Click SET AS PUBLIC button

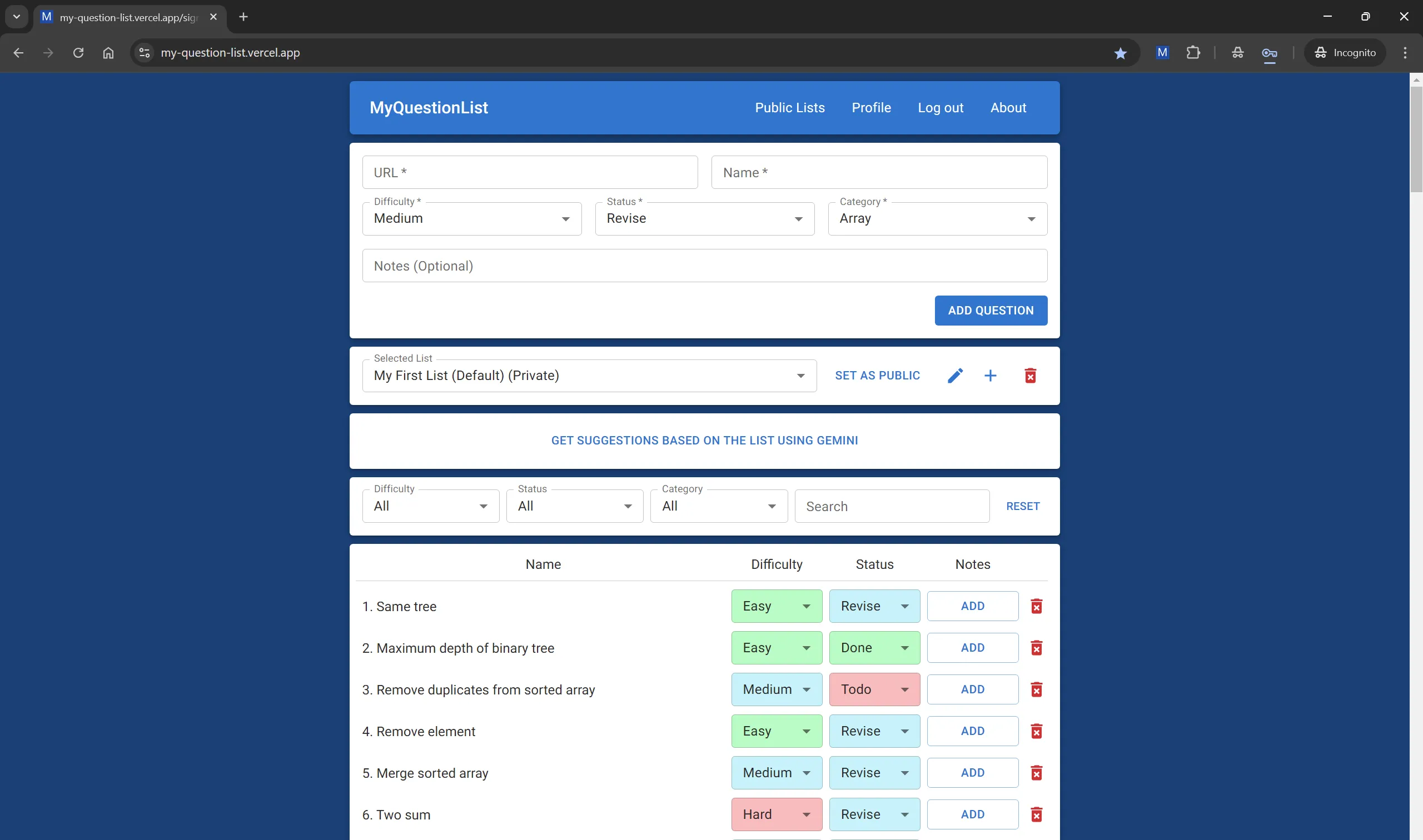(x=877, y=376)
